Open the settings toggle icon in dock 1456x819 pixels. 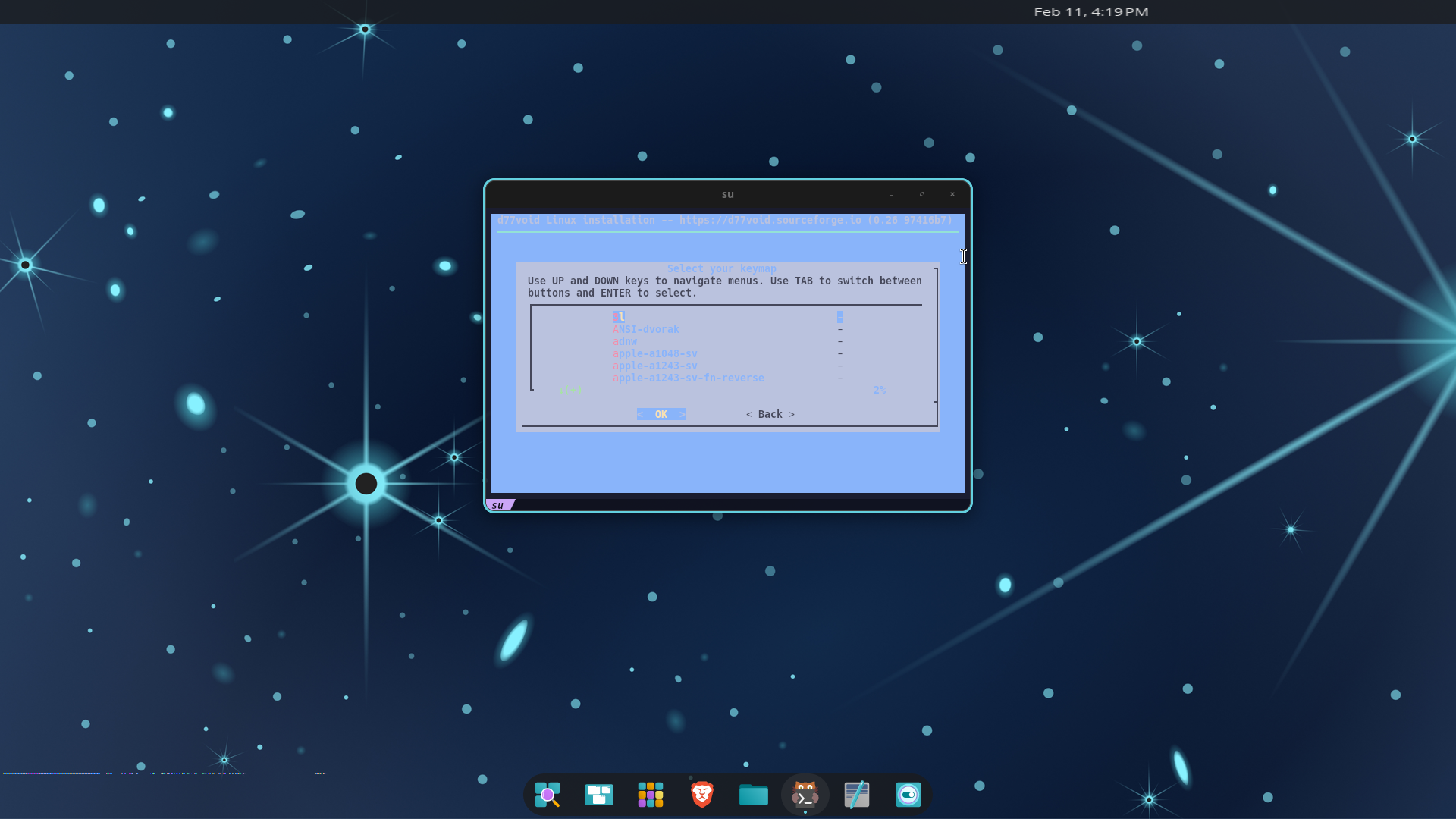point(908,795)
